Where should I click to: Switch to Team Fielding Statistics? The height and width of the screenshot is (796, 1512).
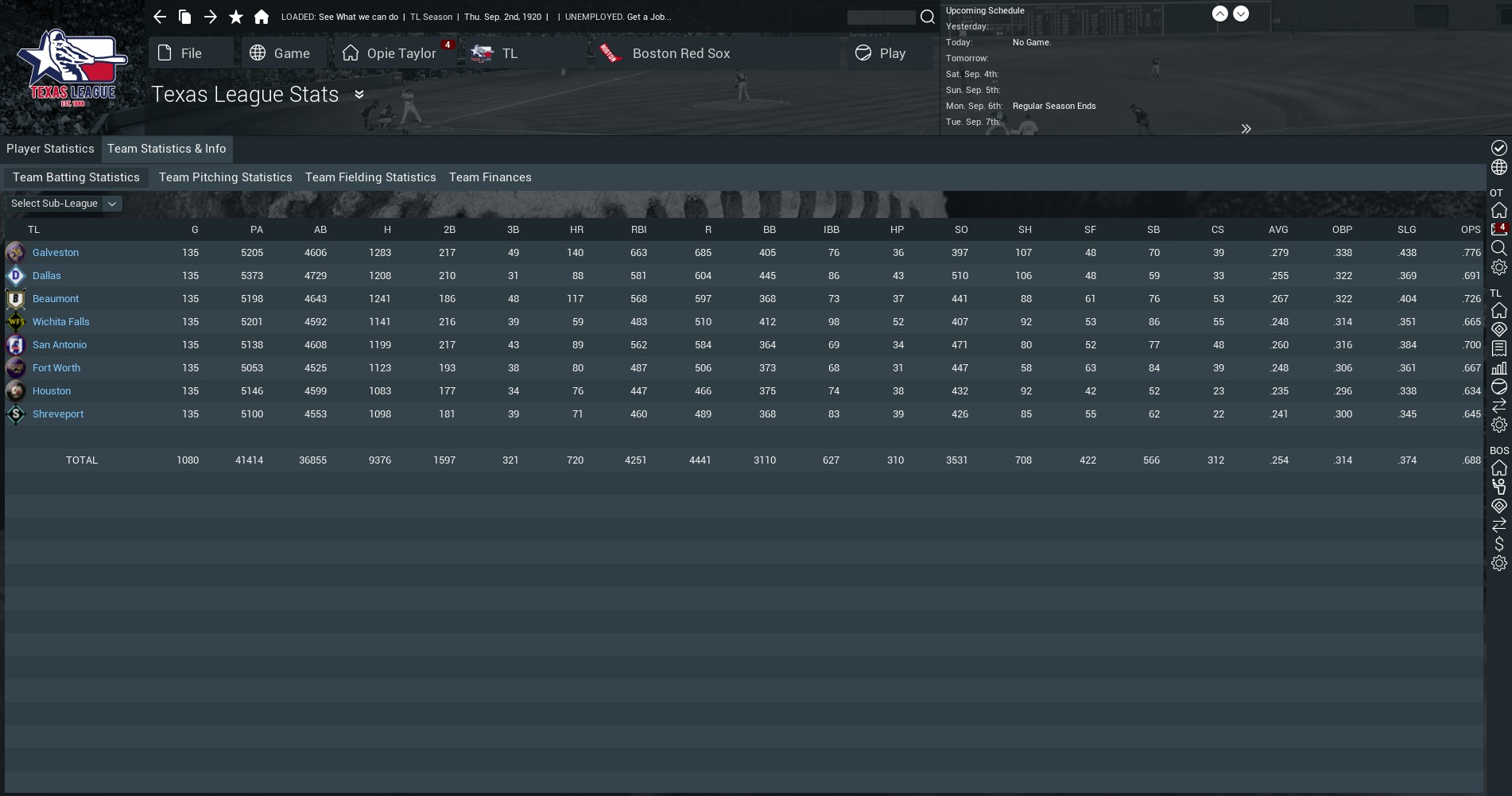pyautogui.click(x=370, y=177)
